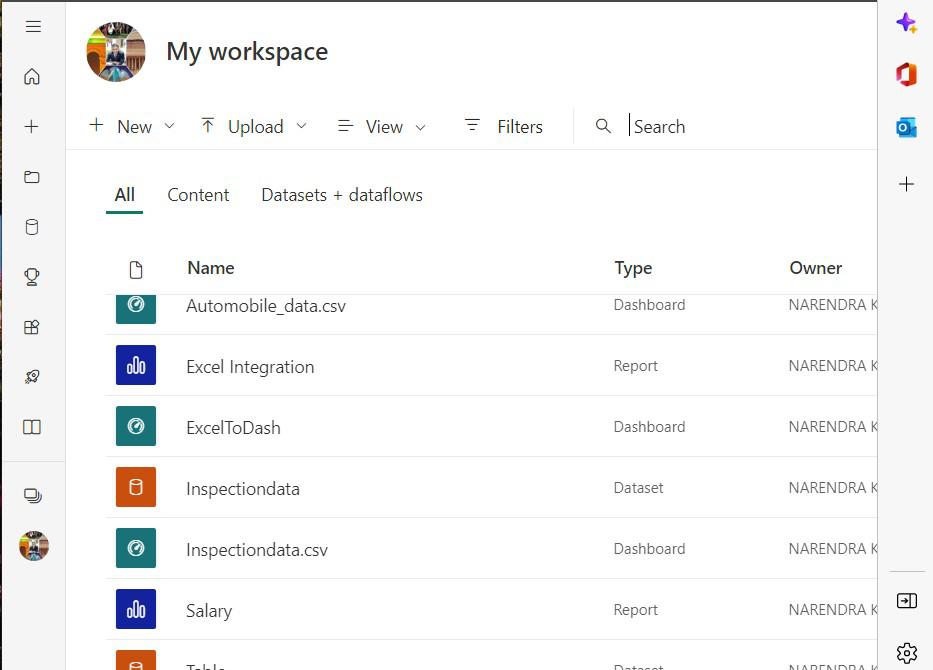The image size is (933, 670).
Task: Open the Data hub cylinder icon
Action: pyautogui.click(x=32, y=227)
